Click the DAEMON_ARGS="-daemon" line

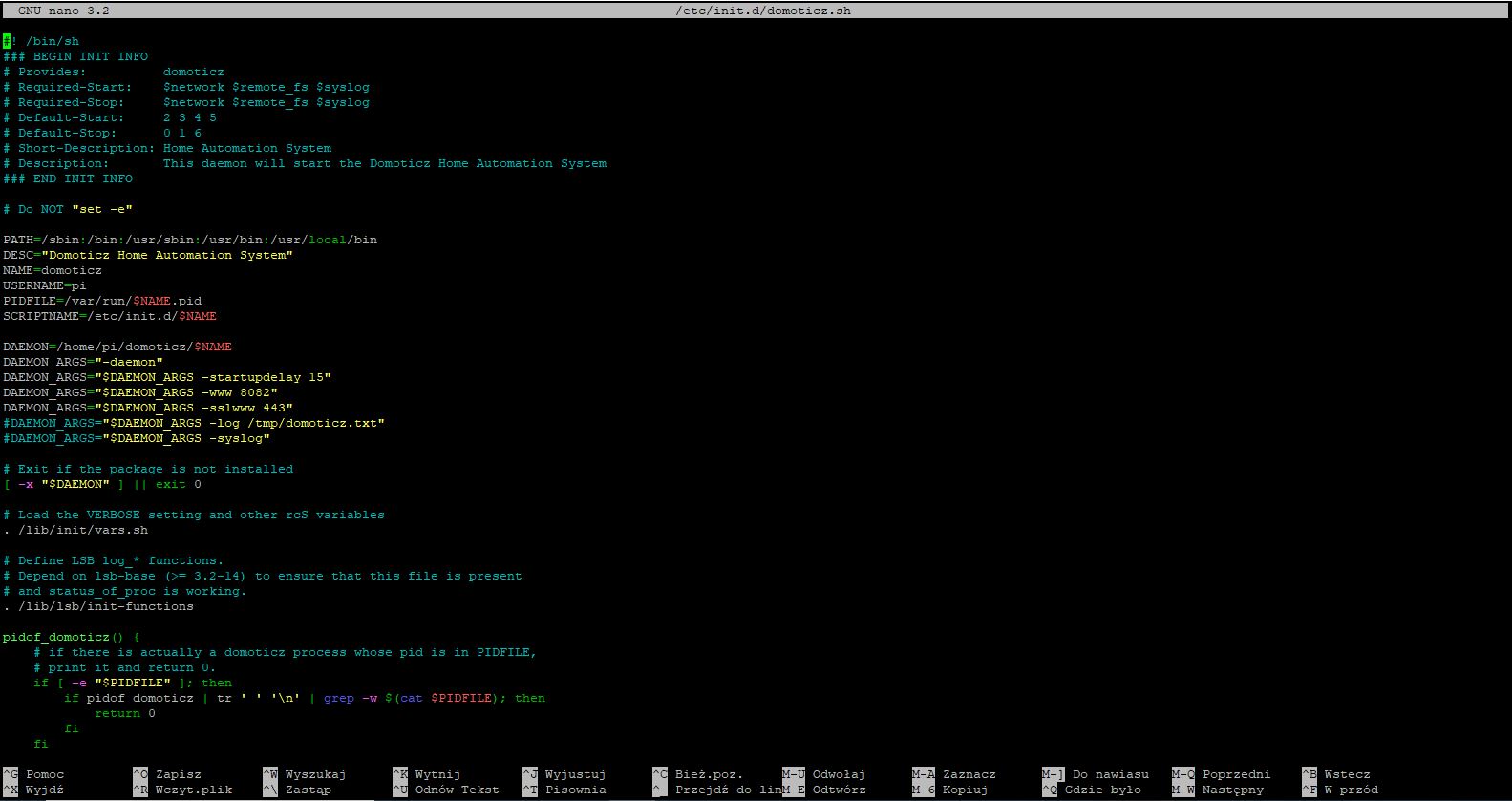point(83,362)
